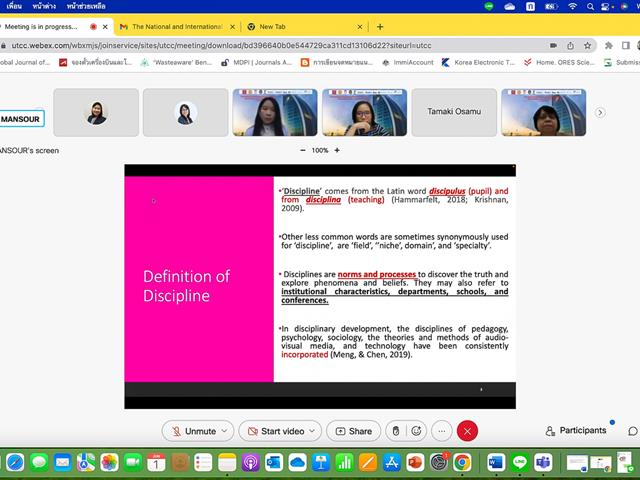Click the camera indicator in address bar

point(553,45)
